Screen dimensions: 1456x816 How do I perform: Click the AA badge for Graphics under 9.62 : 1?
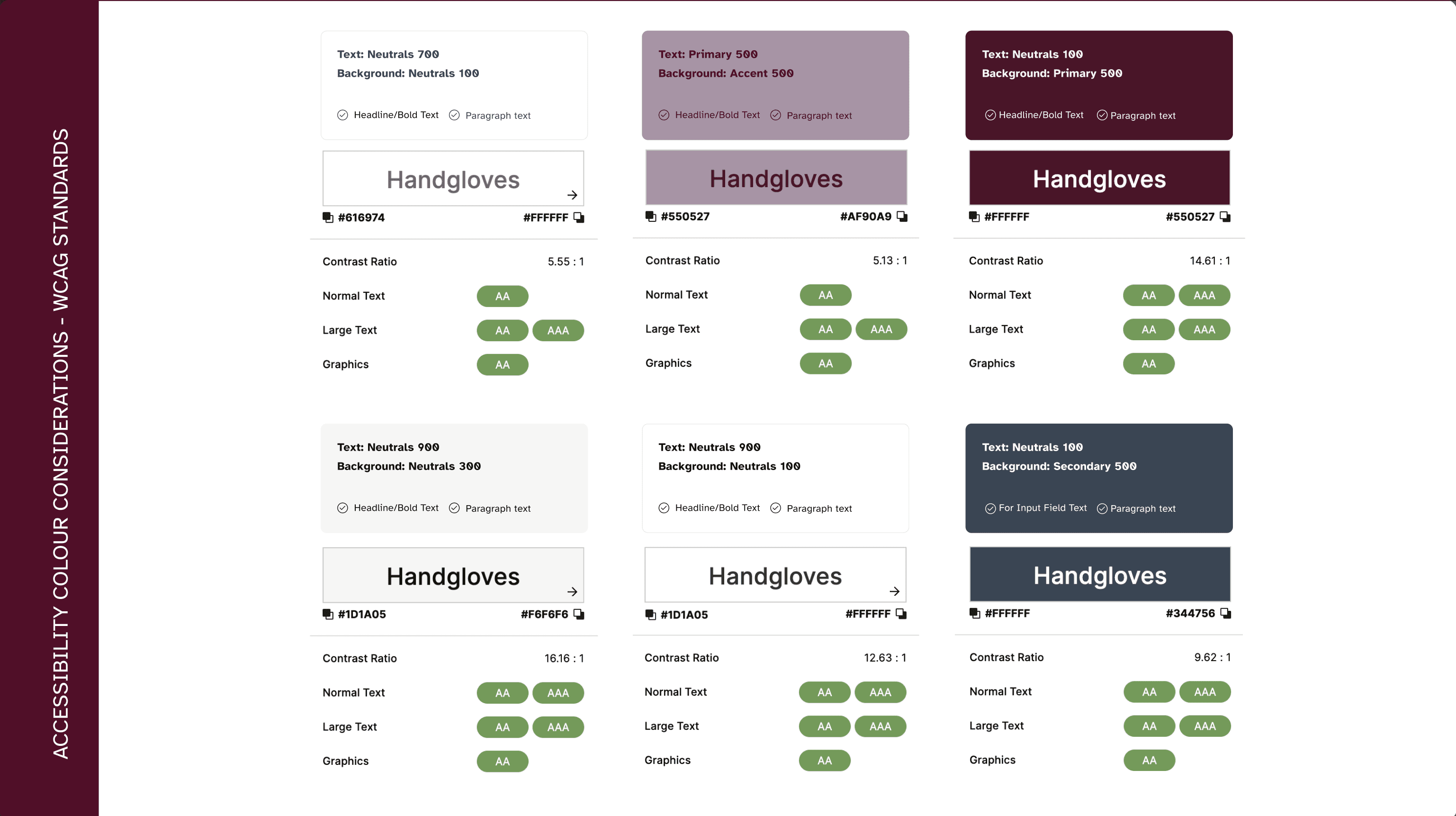click(x=1149, y=761)
